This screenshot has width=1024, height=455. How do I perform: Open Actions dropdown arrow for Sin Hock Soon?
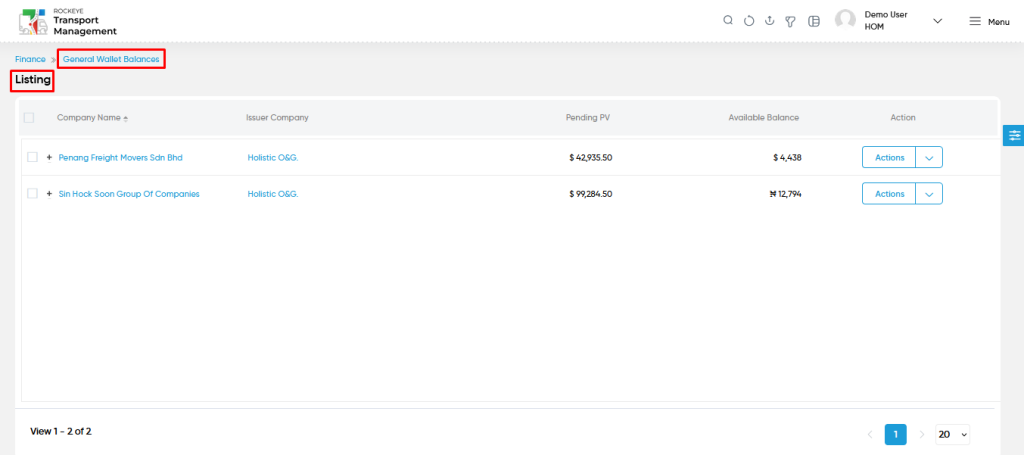point(929,194)
